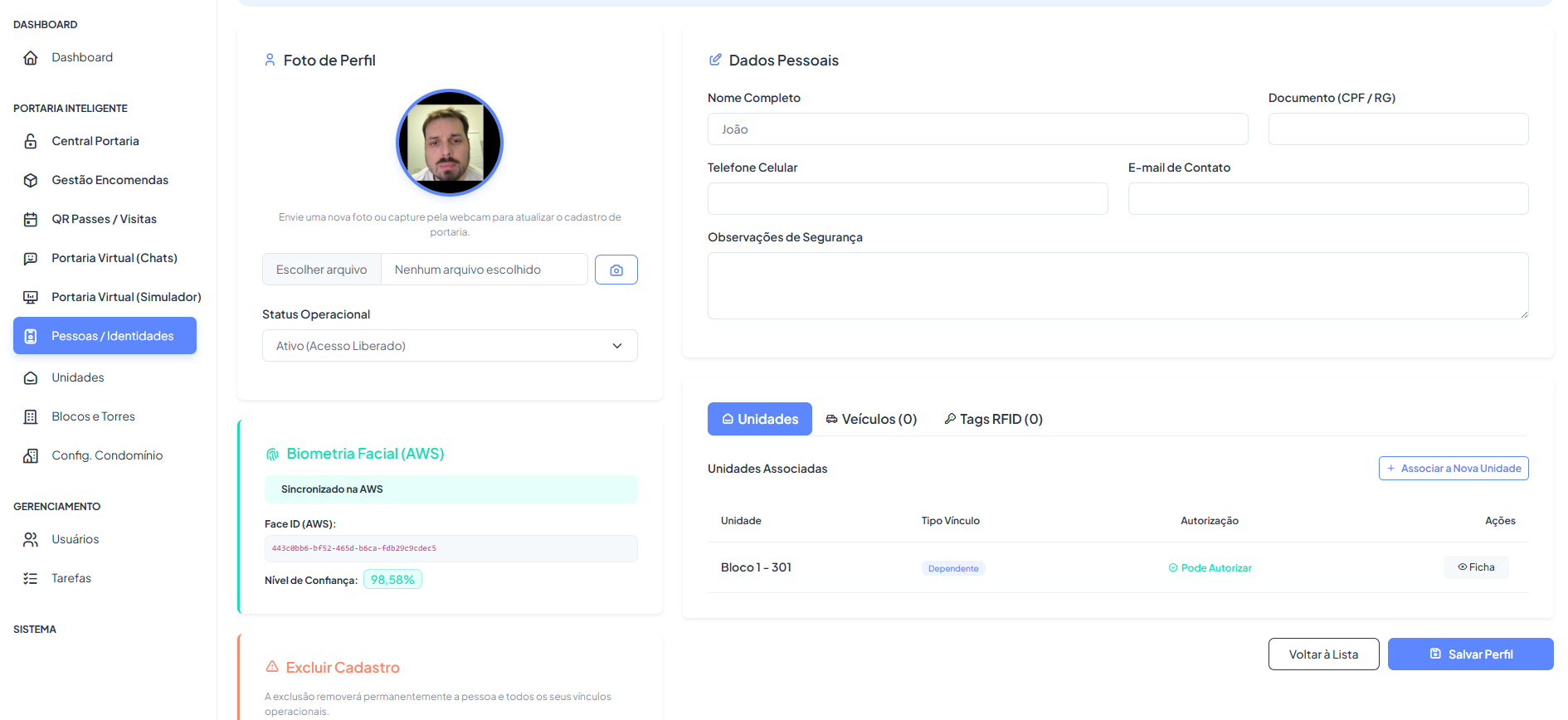The image size is (1568, 720).
Task: Click the Documento (CPF / RG) field
Action: pyautogui.click(x=1399, y=129)
